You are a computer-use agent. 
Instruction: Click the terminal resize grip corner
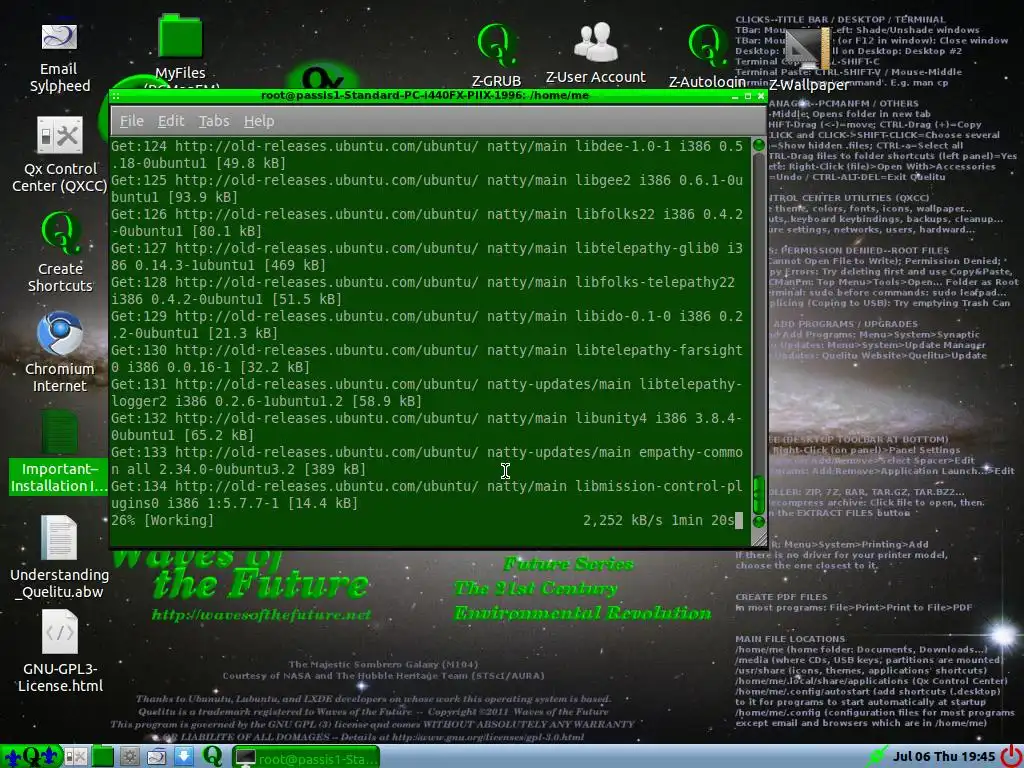pos(760,539)
